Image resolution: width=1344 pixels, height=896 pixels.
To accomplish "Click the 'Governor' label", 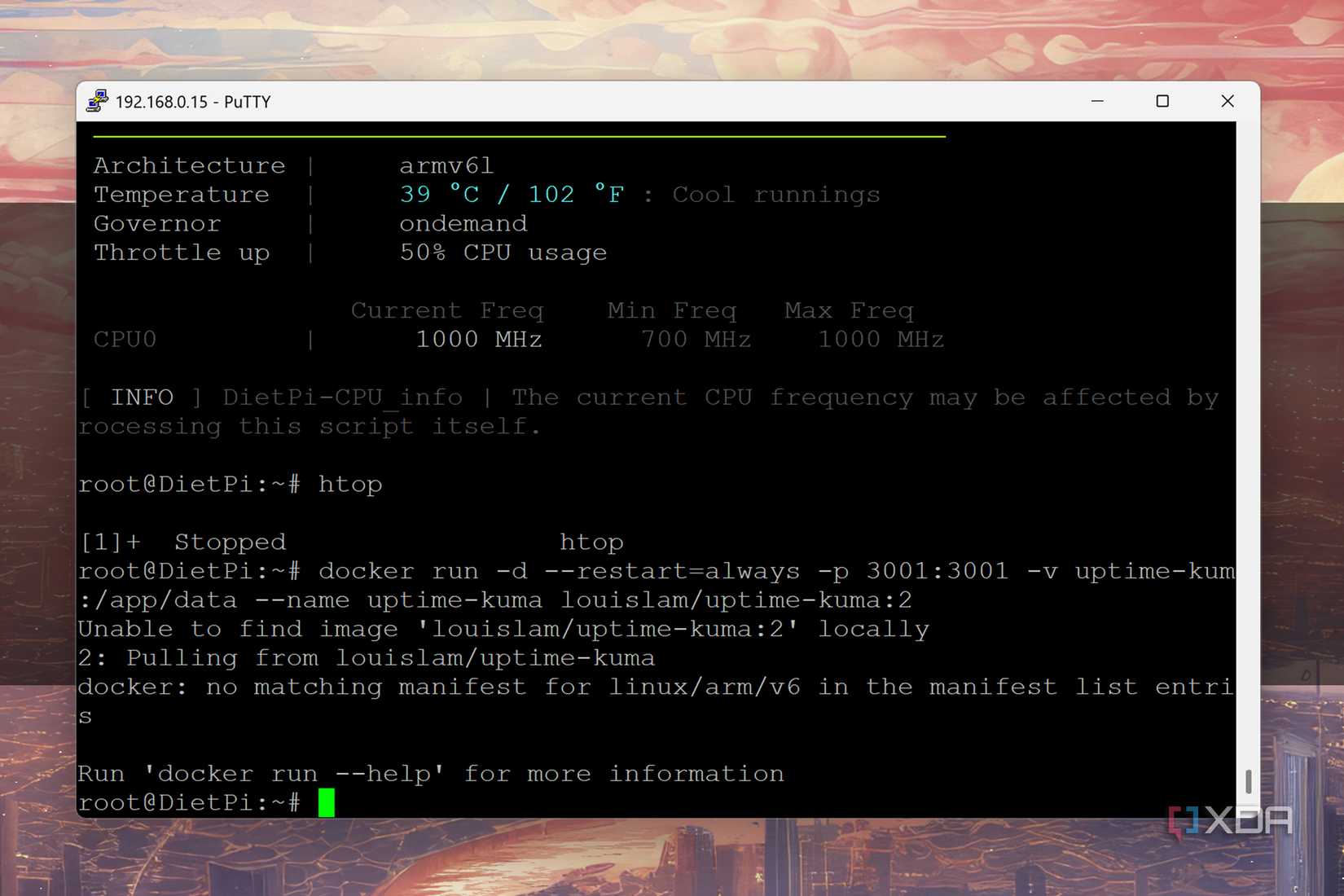I will [x=157, y=223].
